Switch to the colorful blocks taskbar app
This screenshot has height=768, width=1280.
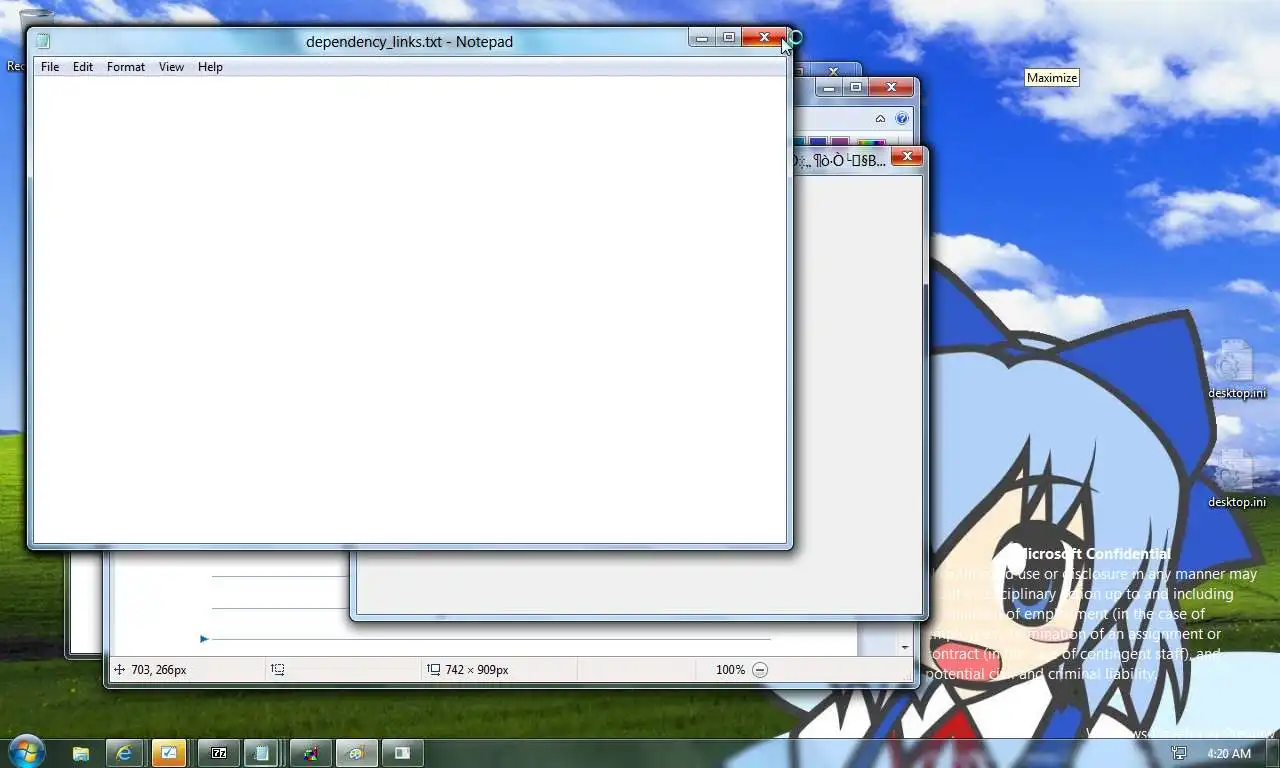point(311,753)
